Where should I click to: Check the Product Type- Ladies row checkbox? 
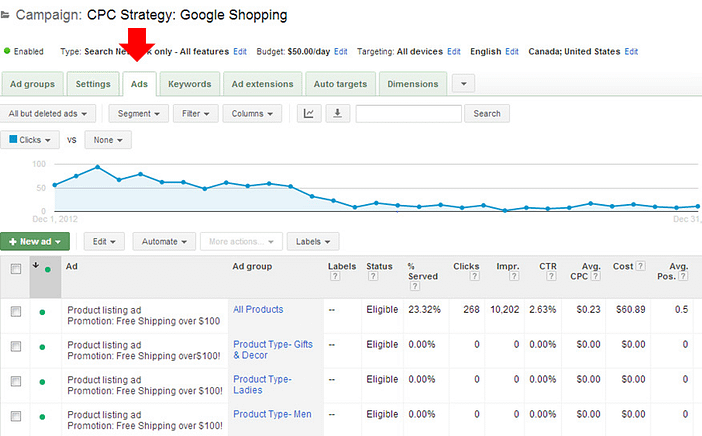click(16, 381)
